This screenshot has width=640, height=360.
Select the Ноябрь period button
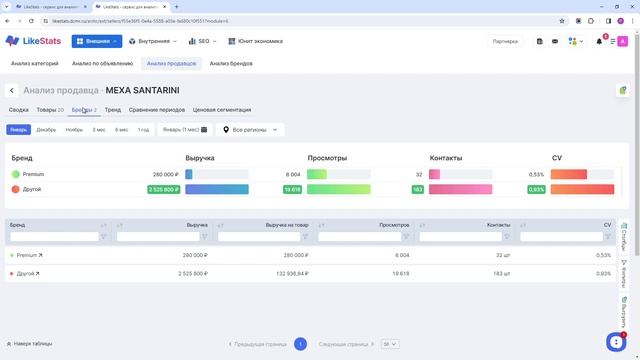click(x=74, y=130)
